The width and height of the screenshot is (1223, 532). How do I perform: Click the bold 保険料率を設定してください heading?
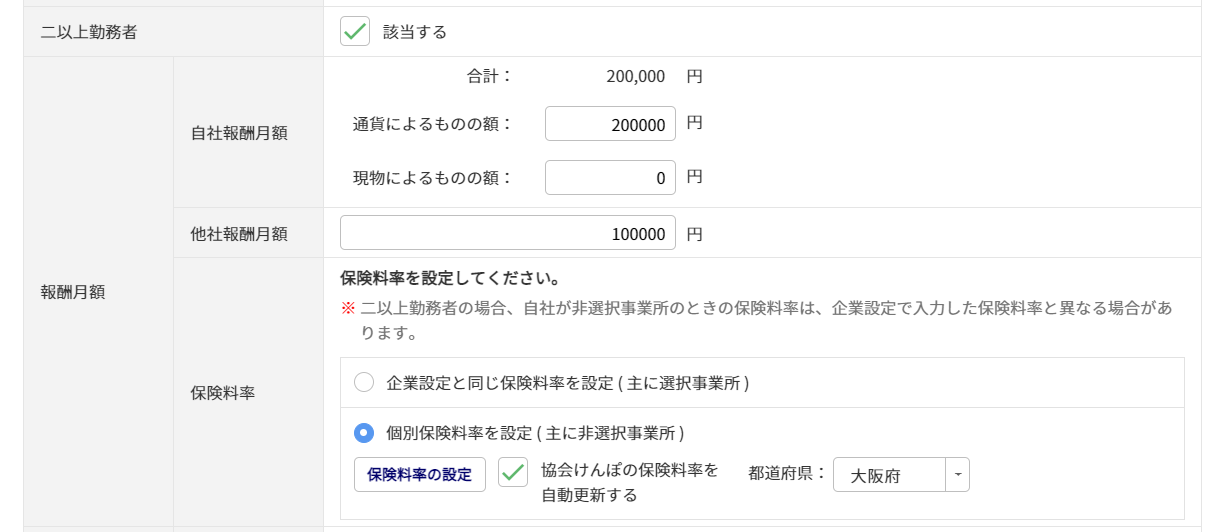coord(450,277)
